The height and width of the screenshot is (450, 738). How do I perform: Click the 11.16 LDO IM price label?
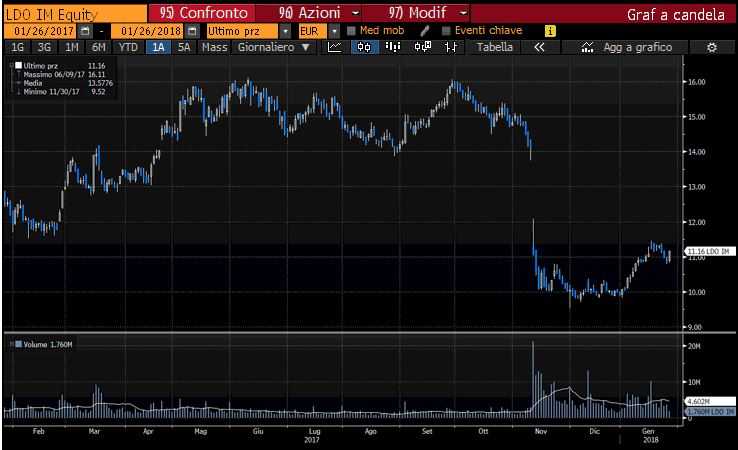709,252
